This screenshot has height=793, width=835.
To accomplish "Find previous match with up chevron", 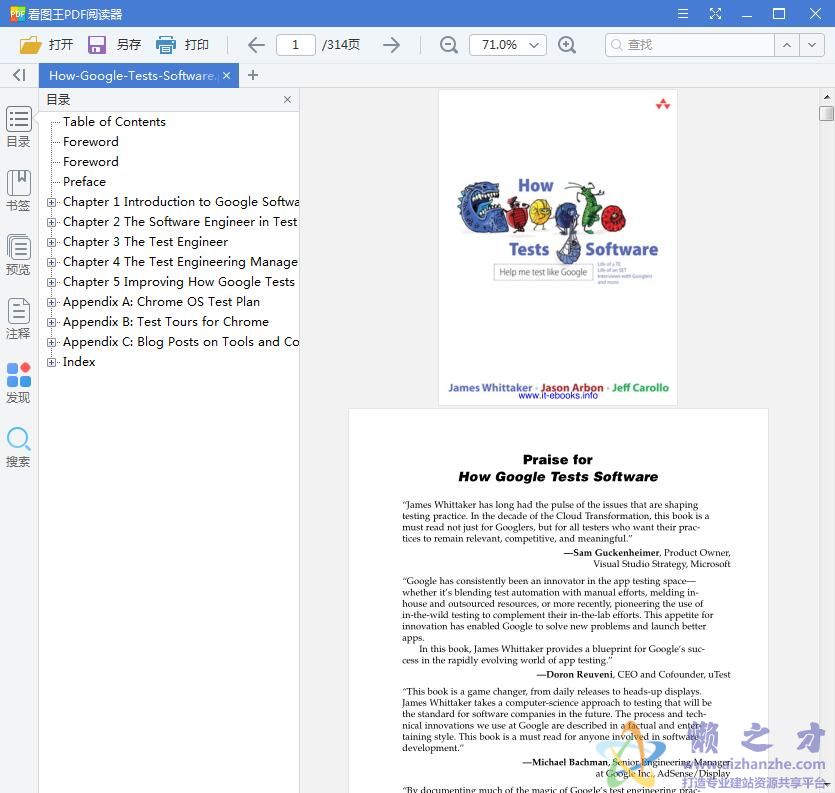I will [787, 45].
